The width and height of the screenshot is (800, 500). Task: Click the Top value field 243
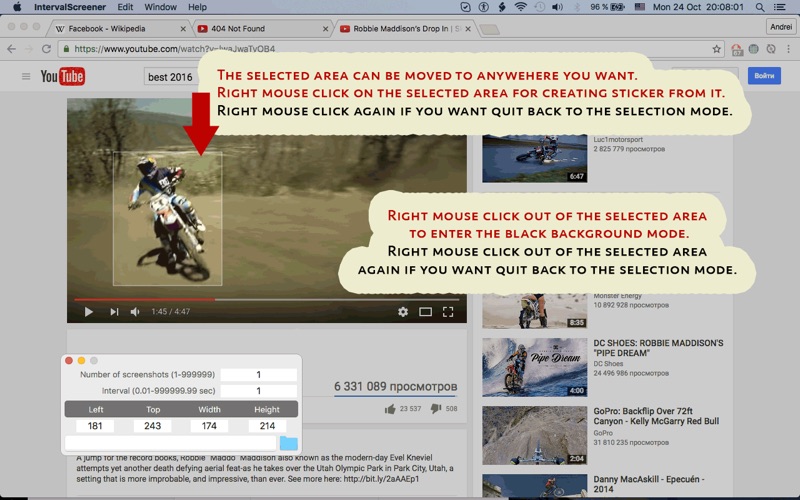152,426
